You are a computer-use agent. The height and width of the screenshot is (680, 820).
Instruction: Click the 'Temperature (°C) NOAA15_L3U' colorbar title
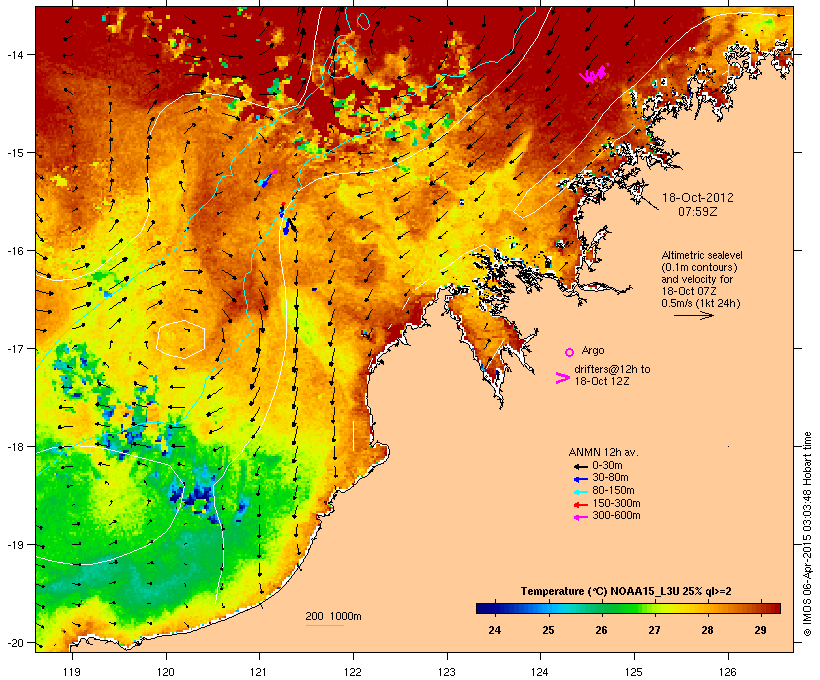coord(600,591)
